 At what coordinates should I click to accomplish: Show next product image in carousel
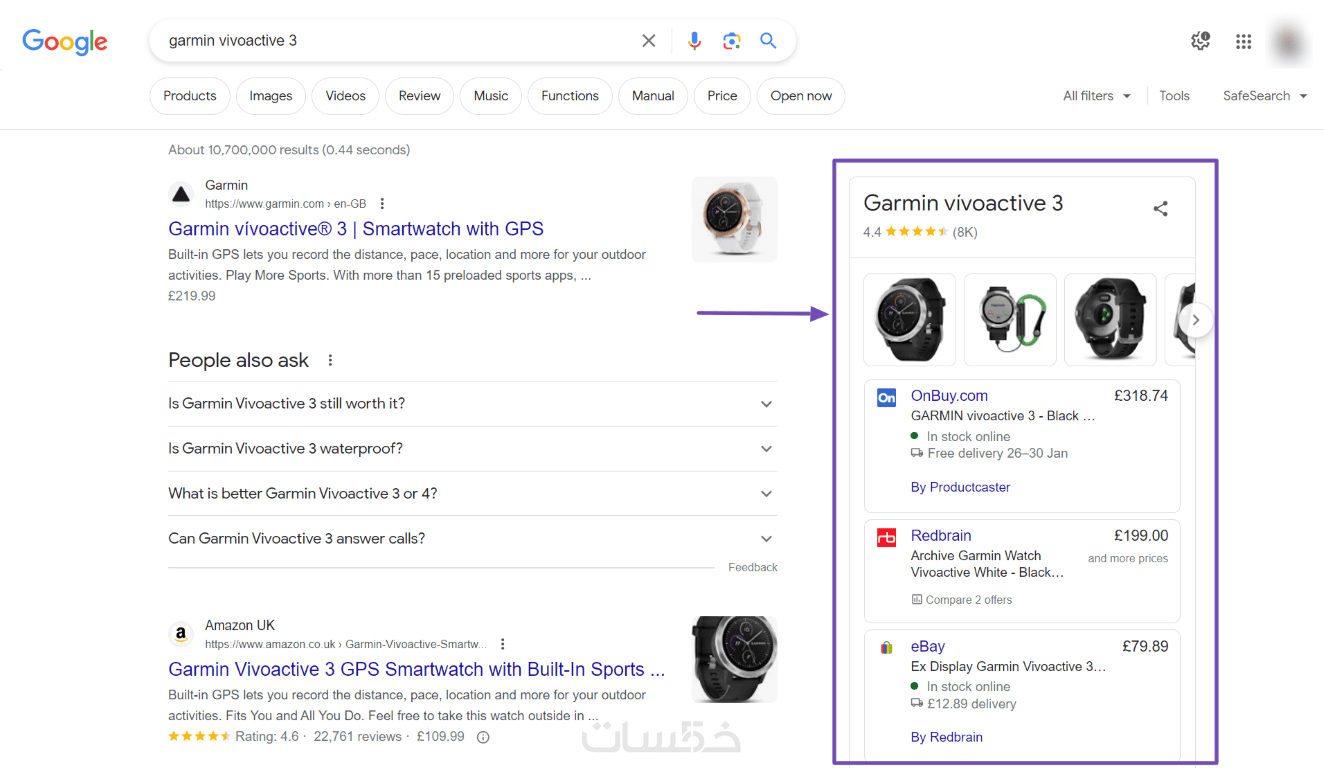(1196, 320)
